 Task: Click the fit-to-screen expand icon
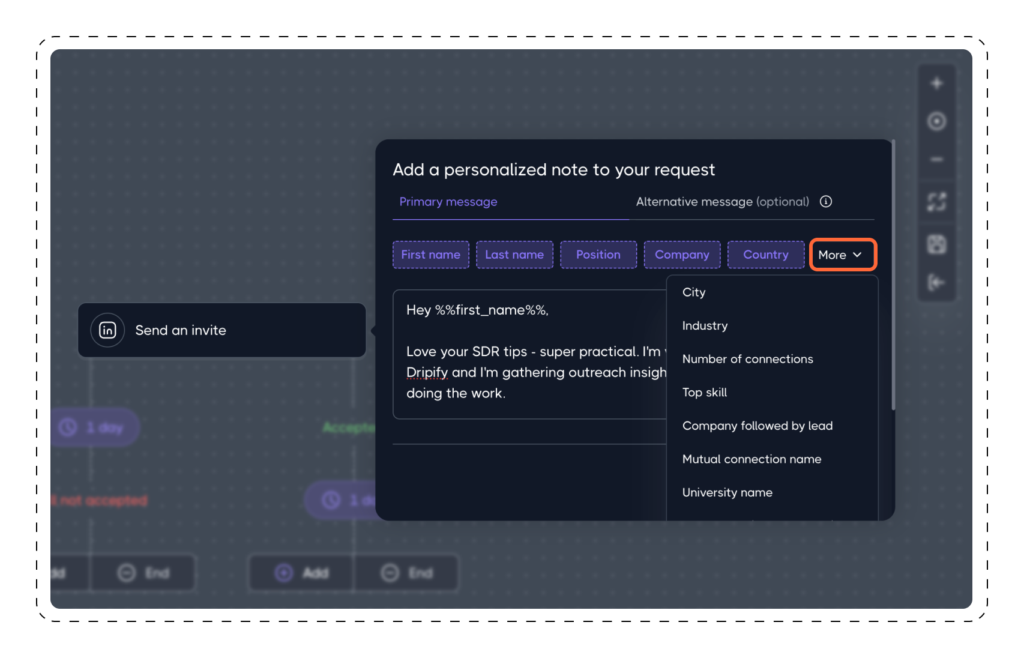pos(936,201)
